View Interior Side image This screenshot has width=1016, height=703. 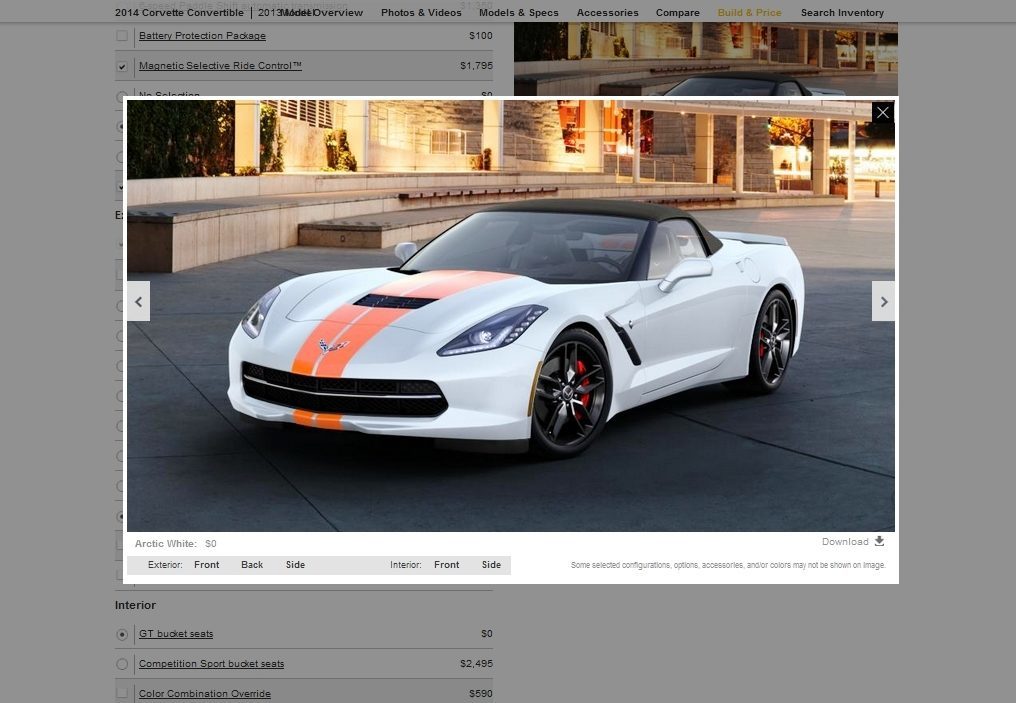(491, 565)
